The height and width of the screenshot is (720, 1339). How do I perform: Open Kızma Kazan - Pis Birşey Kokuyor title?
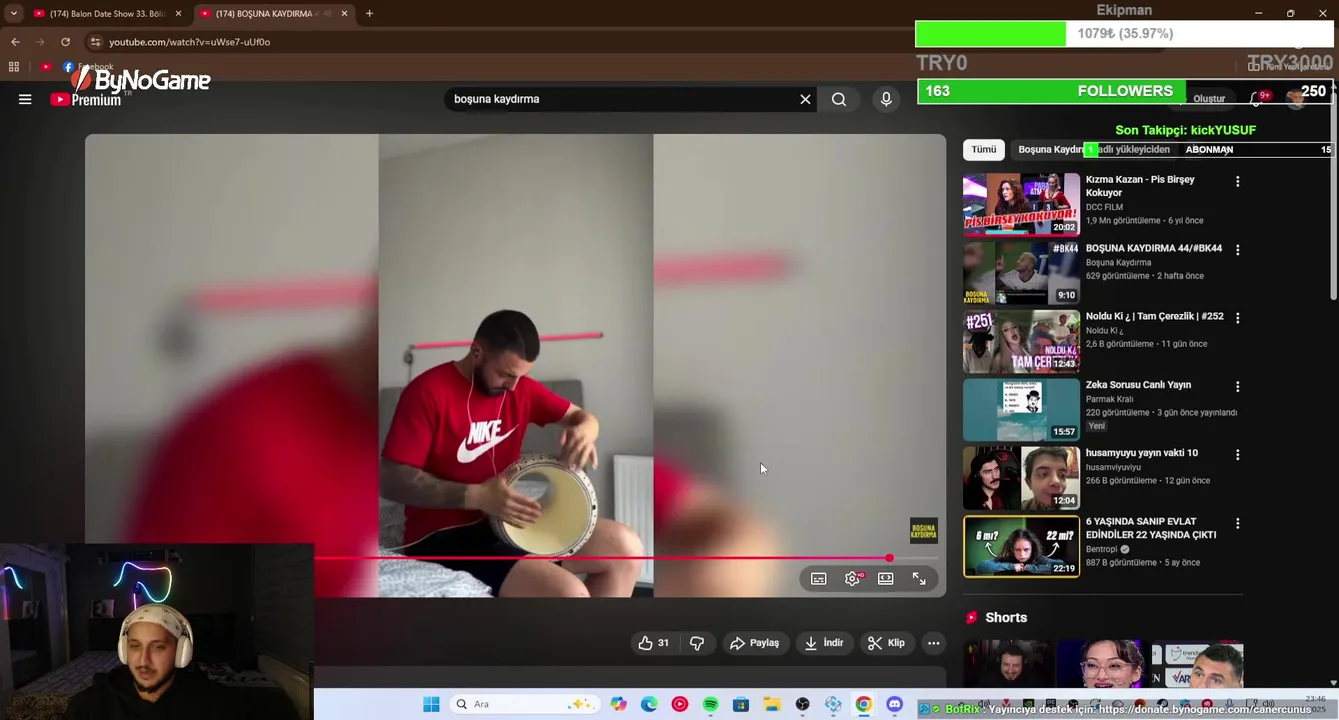click(1140, 186)
